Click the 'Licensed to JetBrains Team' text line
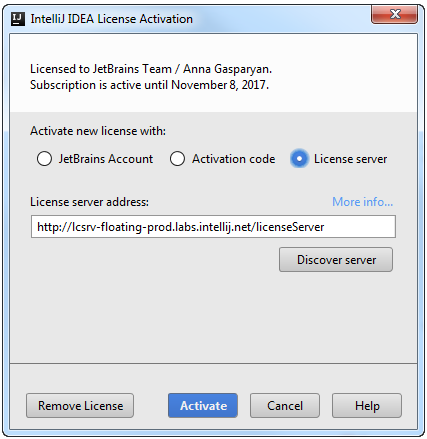The height and width of the screenshot is (439, 427). pyautogui.click(x=151, y=69)
